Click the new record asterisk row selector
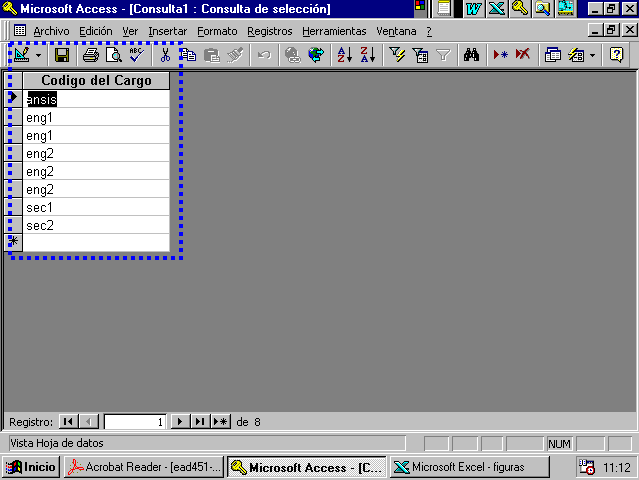Screen dimensions: 639x480 13,242
